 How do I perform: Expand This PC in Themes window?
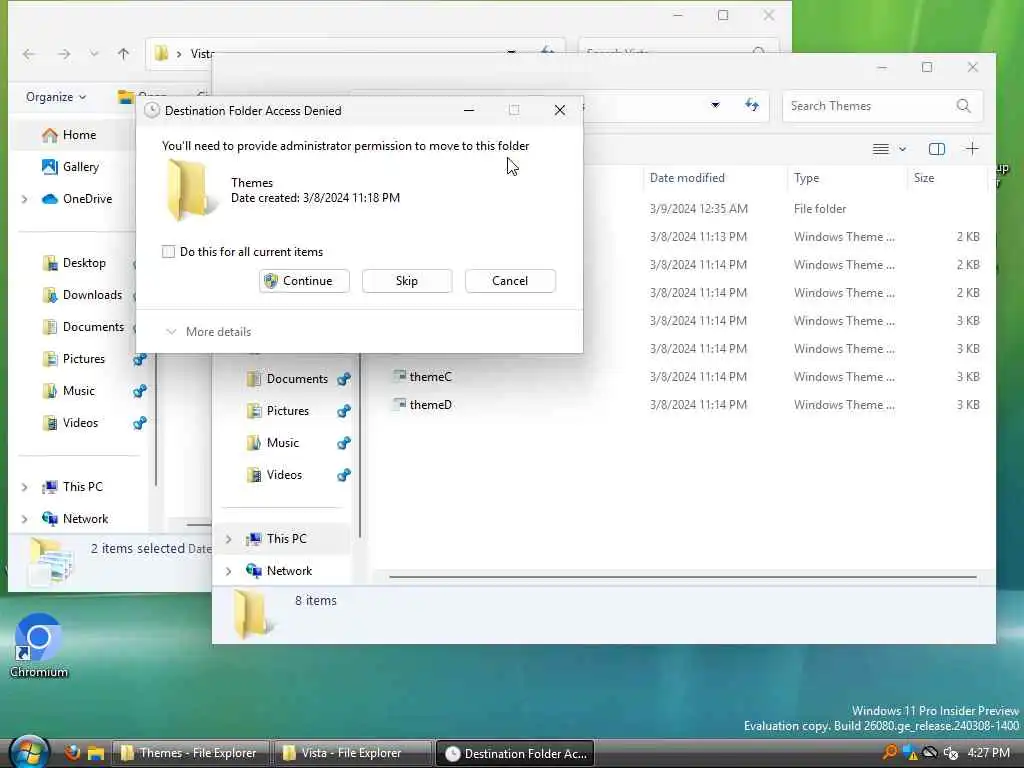[229, 539]
